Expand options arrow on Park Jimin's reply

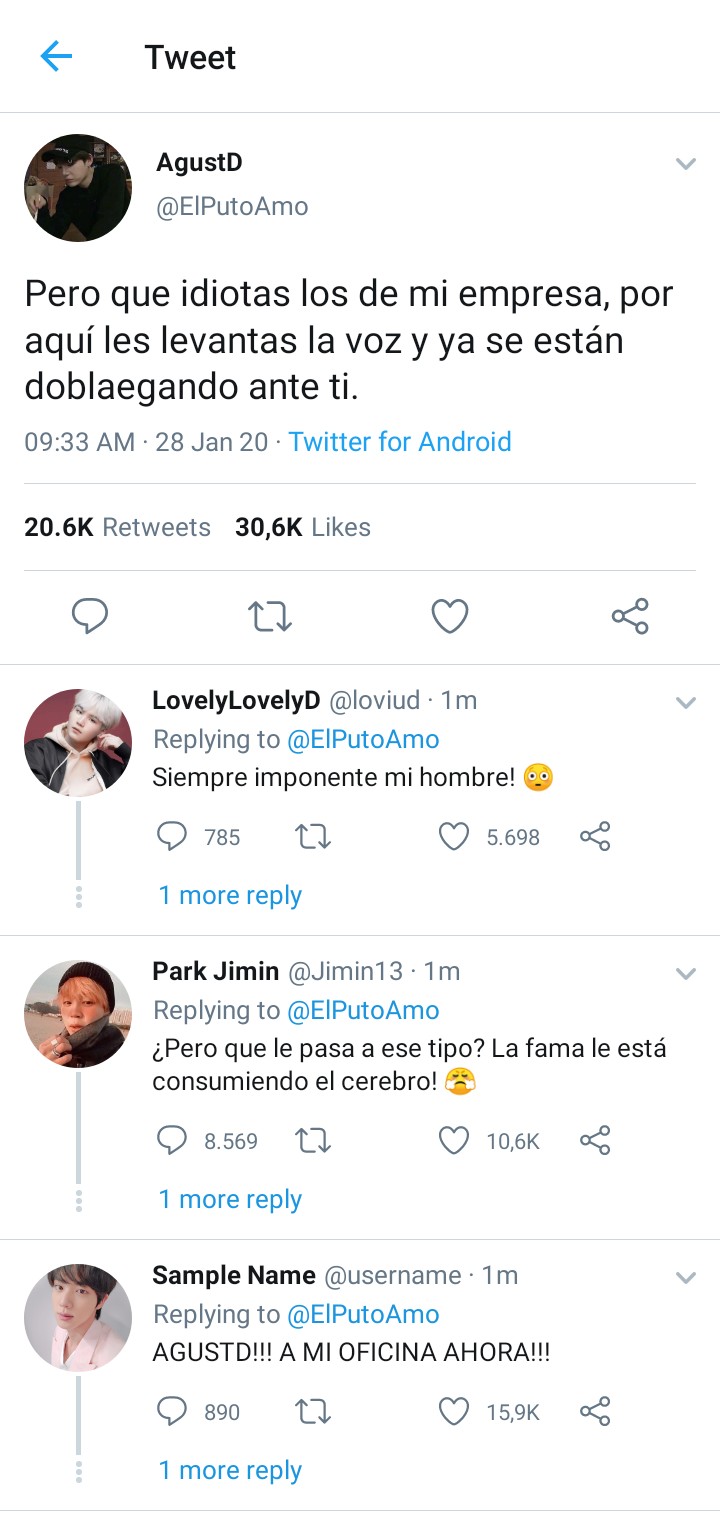[x=686, y=973]
